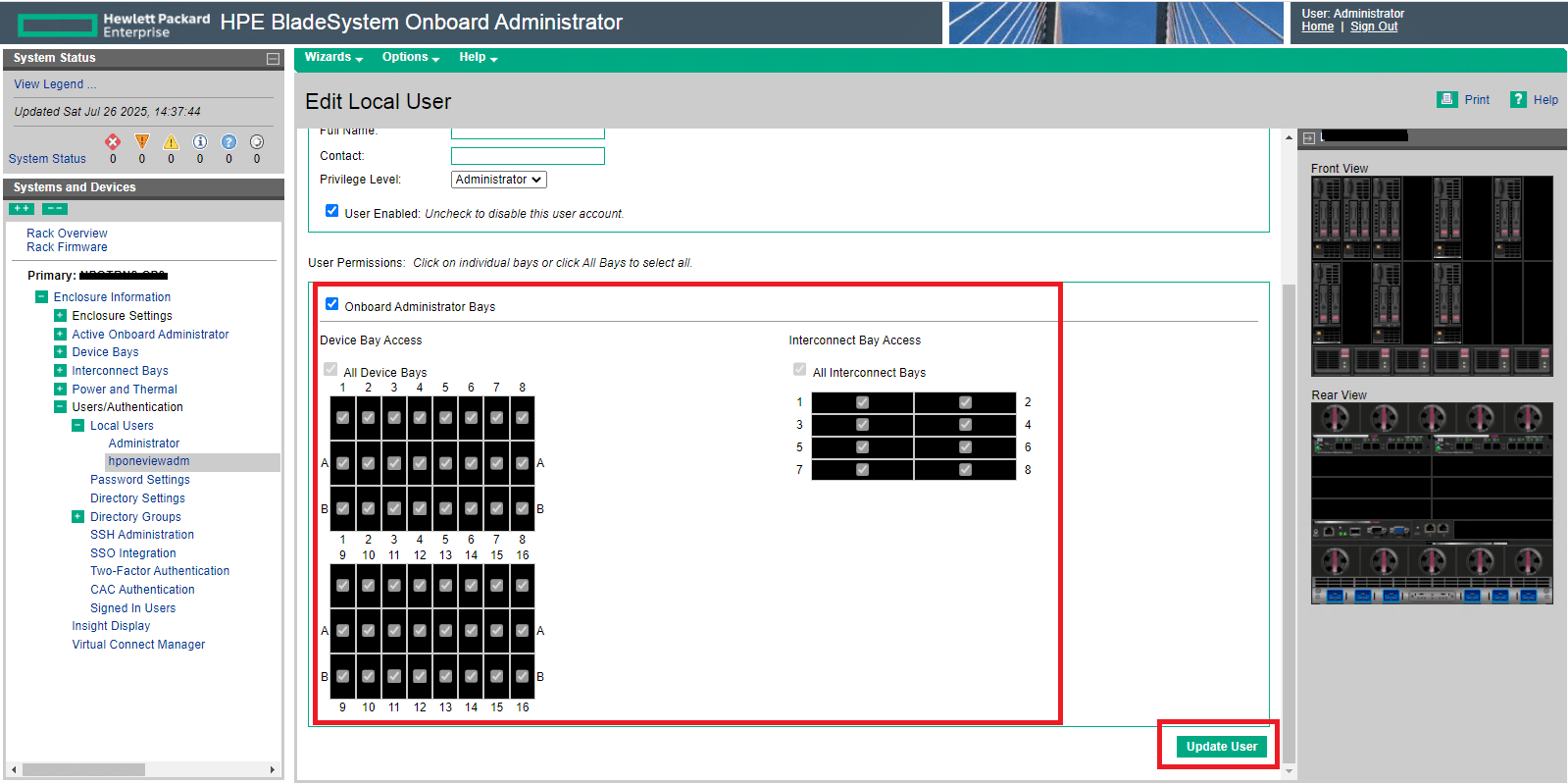This screenshot has width=1568, height=784.
Task: Open Password Settings
Action: [x=140, y=480]
